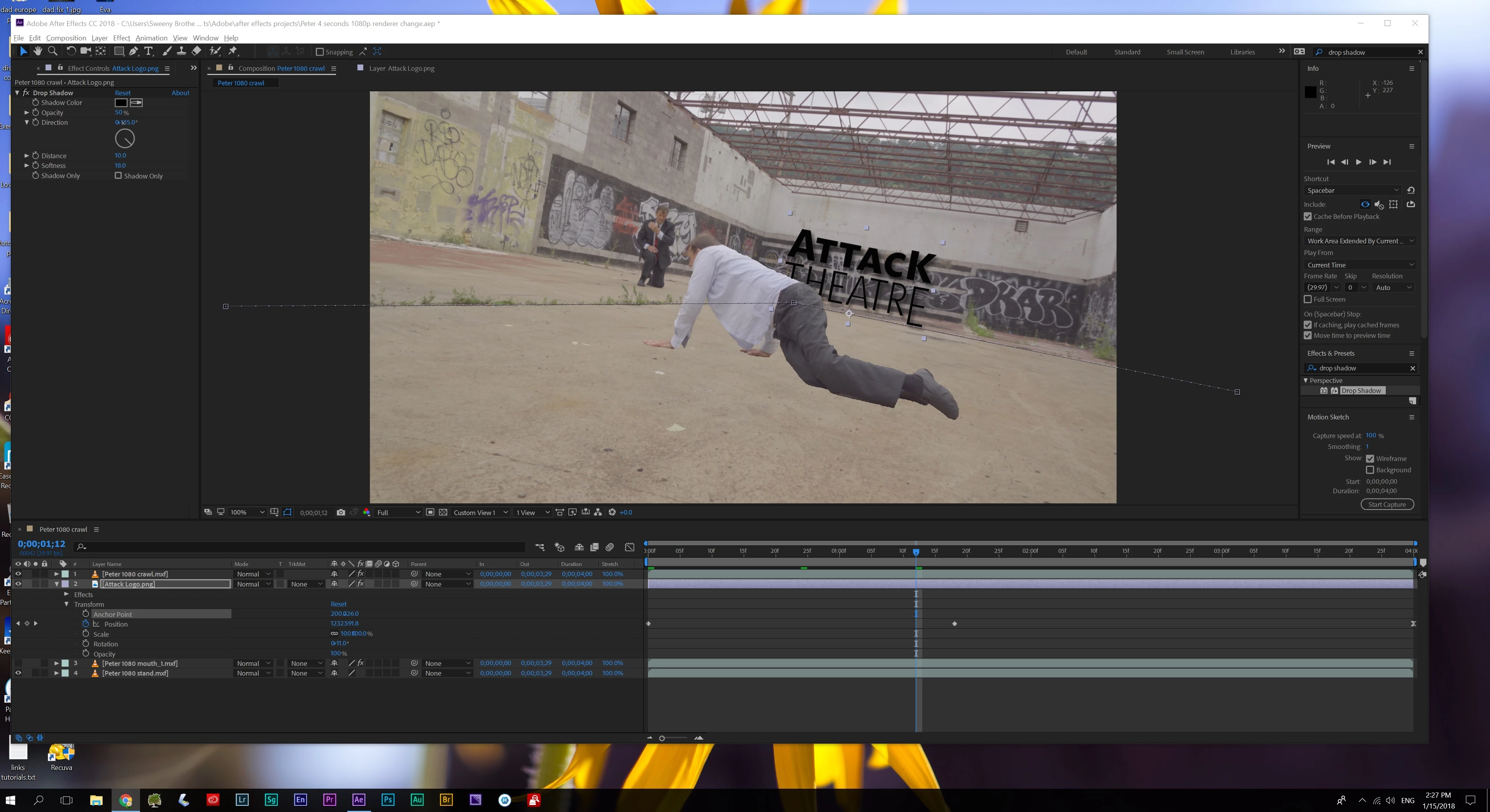Select the Zoom tool in toolbar
1490x812 pixels.
point(53,51)
